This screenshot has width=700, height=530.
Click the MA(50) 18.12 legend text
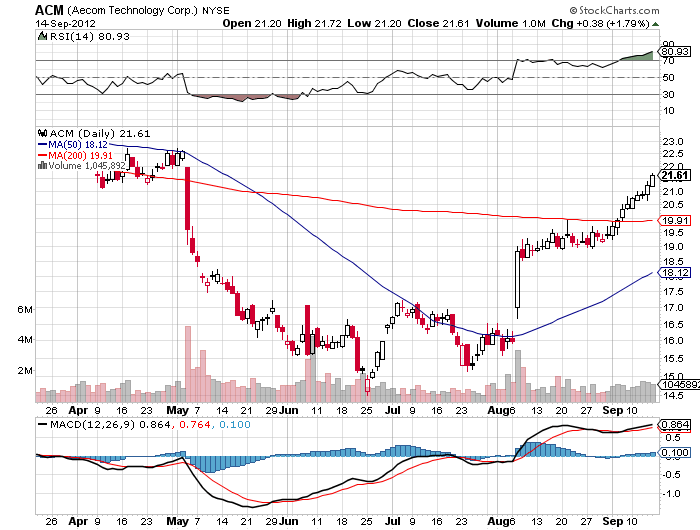[78, 145]
